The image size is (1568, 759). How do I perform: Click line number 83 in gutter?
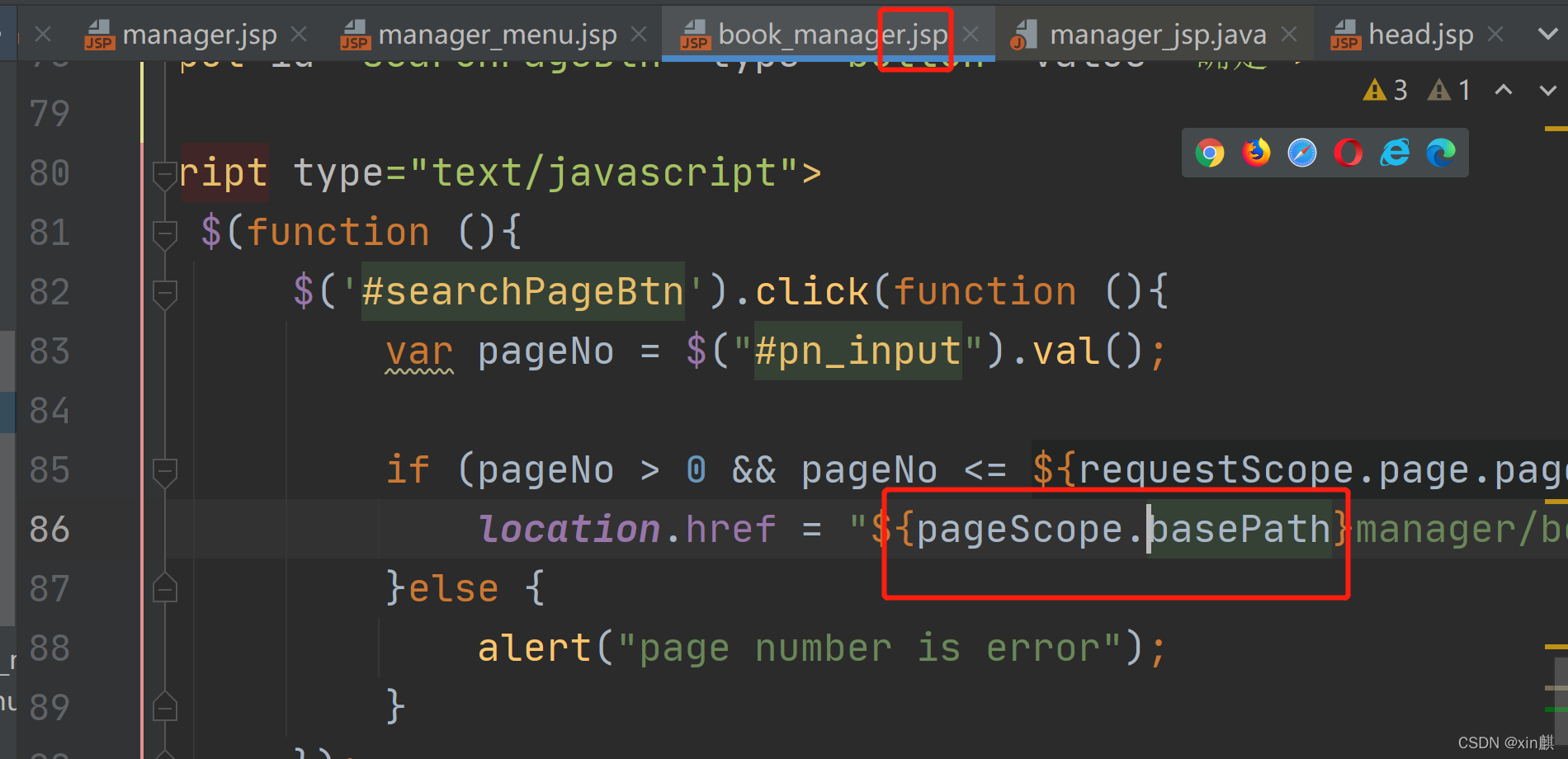[x=50, y=351]
